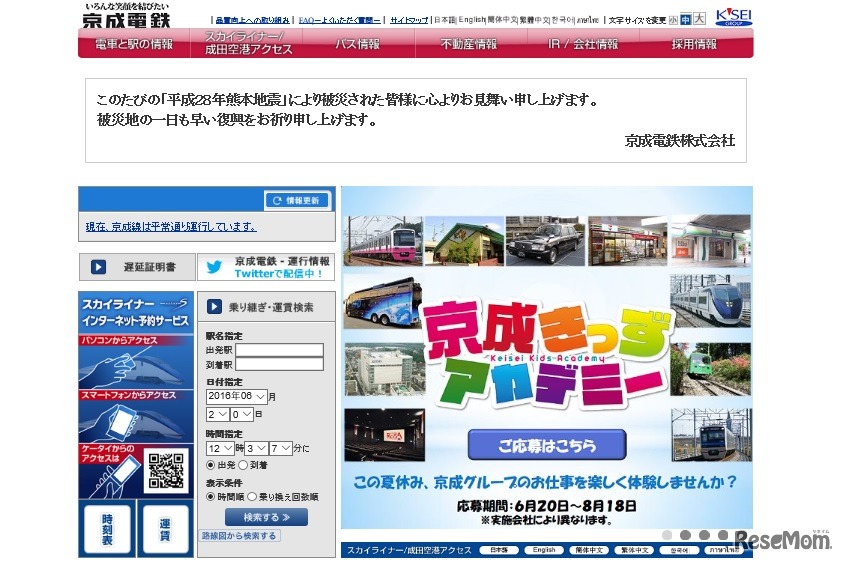The height and width of the screenshot is (563, 845).
Task: Set text size to medium (中)
Action: 685,20
